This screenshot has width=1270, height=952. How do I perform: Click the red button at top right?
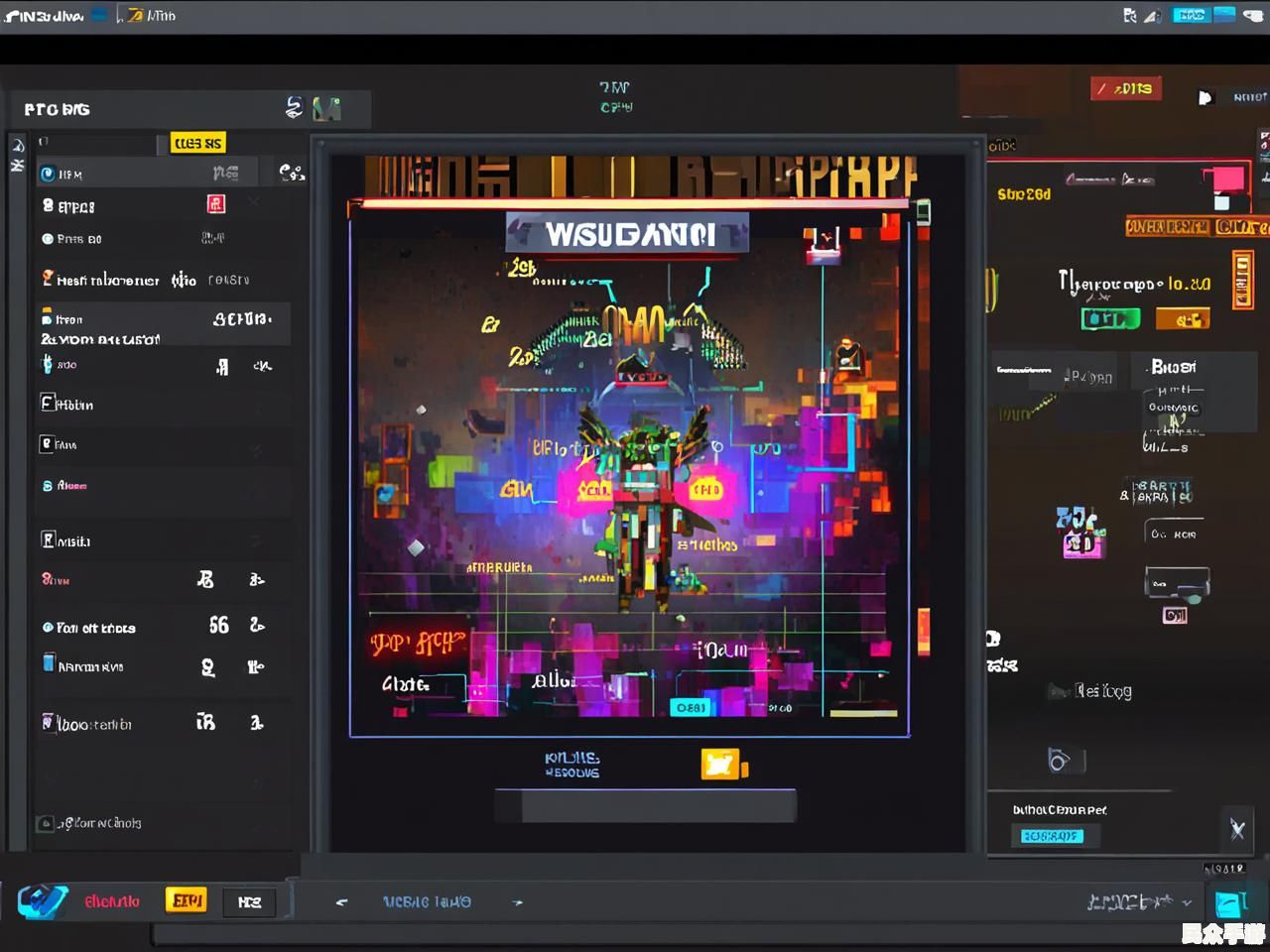pyautogui.click(x=1125, y=89)
